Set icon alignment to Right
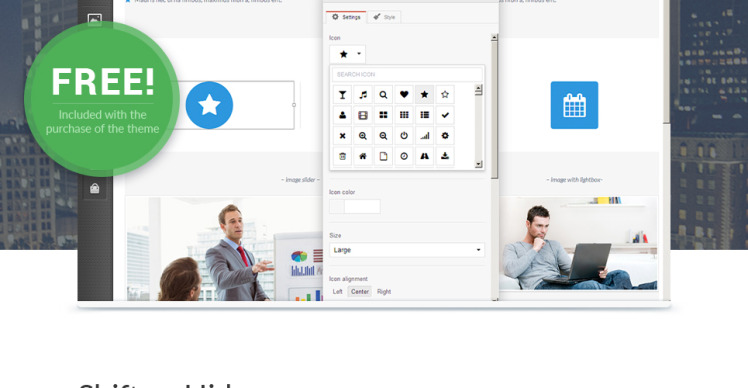The image size is (748, 388). [x=384, y=292]
